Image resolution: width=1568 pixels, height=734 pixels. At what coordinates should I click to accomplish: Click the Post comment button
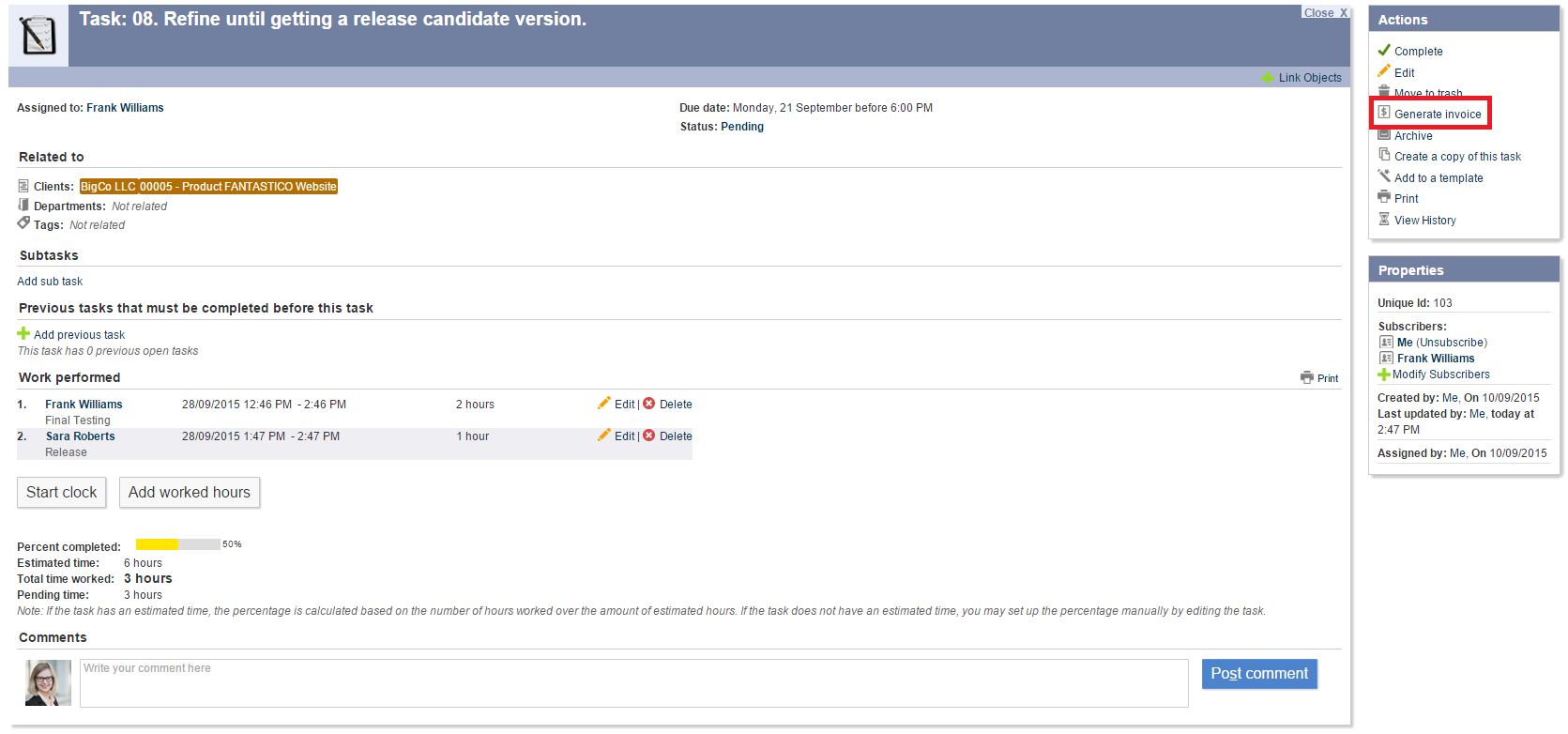coord(1258,674)
